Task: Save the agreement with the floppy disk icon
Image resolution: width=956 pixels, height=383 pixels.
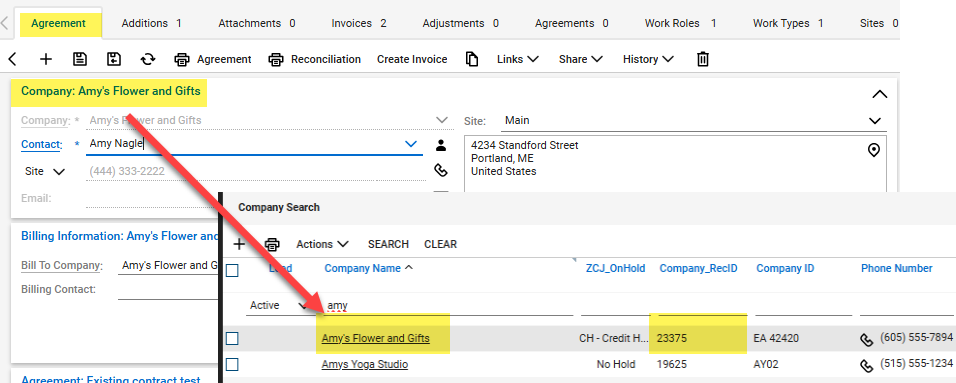Action: [80, 59]
